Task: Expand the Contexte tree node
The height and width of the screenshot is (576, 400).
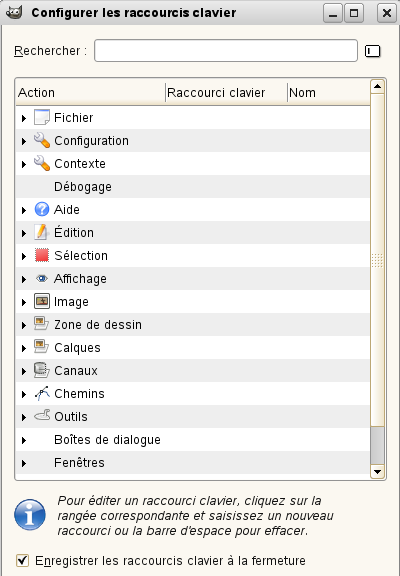Action: tap(24, 164)
